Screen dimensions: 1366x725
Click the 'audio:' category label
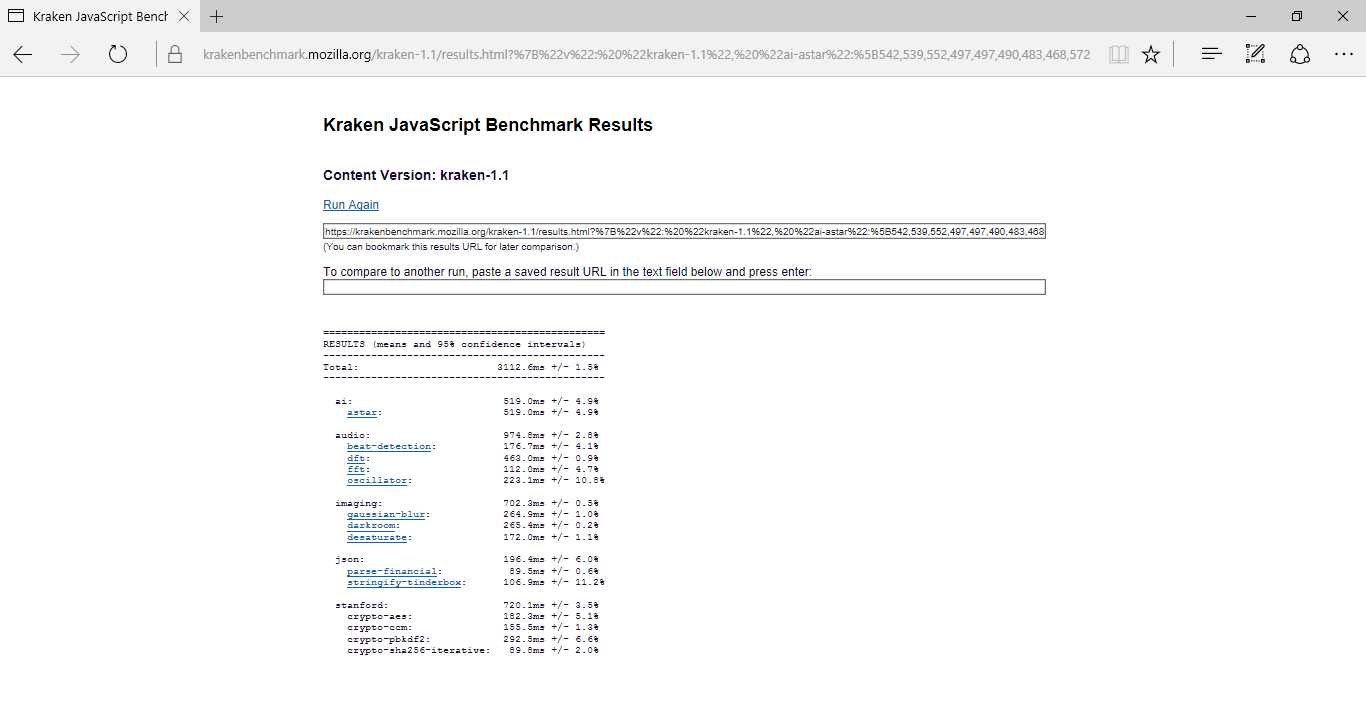click(353, 435)
